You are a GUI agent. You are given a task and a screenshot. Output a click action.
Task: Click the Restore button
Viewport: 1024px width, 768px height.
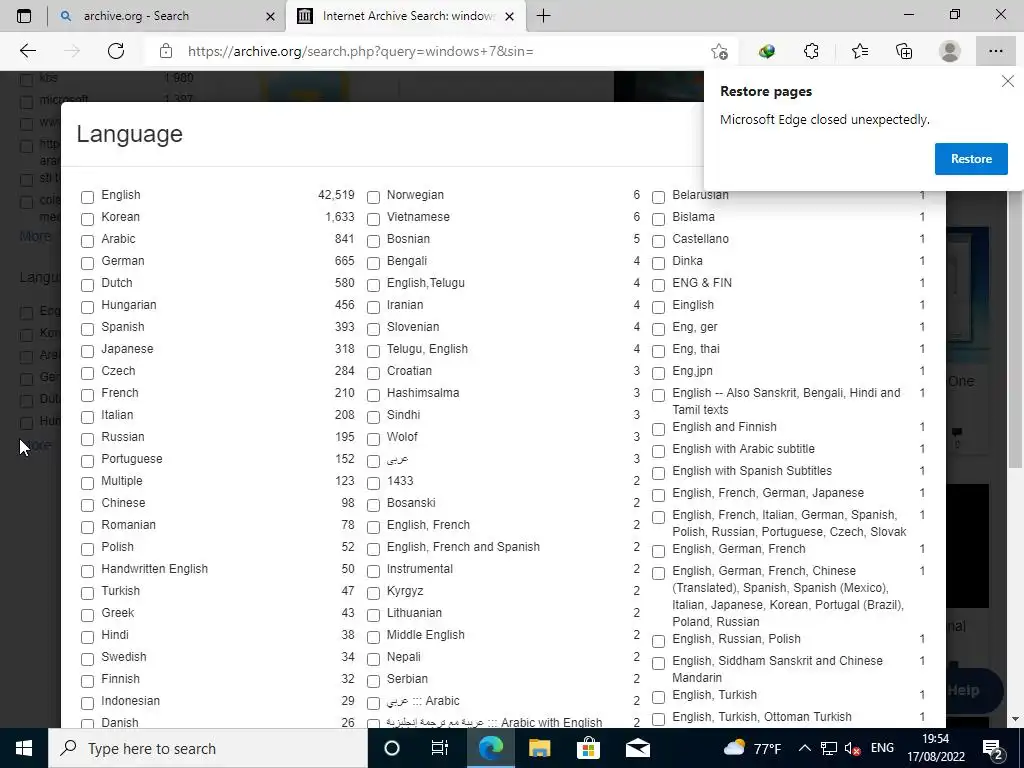(x=971, y=159)
